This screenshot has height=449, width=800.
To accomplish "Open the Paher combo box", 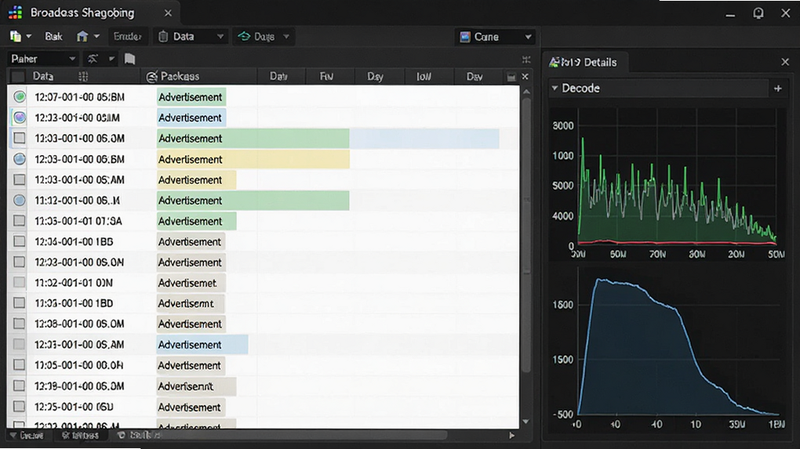I will click(x=43, y=59).
